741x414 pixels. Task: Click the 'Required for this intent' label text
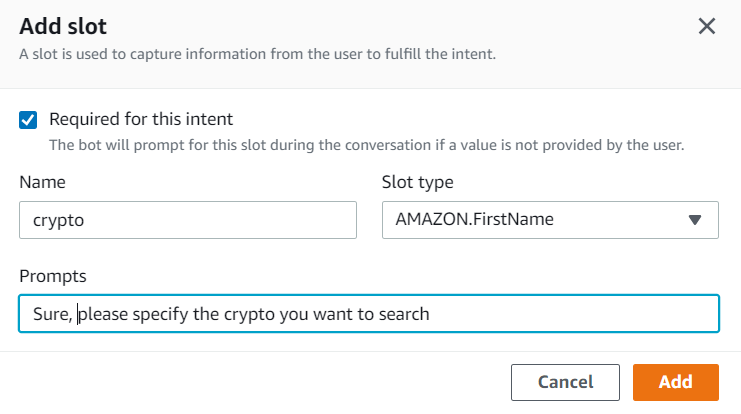click(x=141, y=120)
